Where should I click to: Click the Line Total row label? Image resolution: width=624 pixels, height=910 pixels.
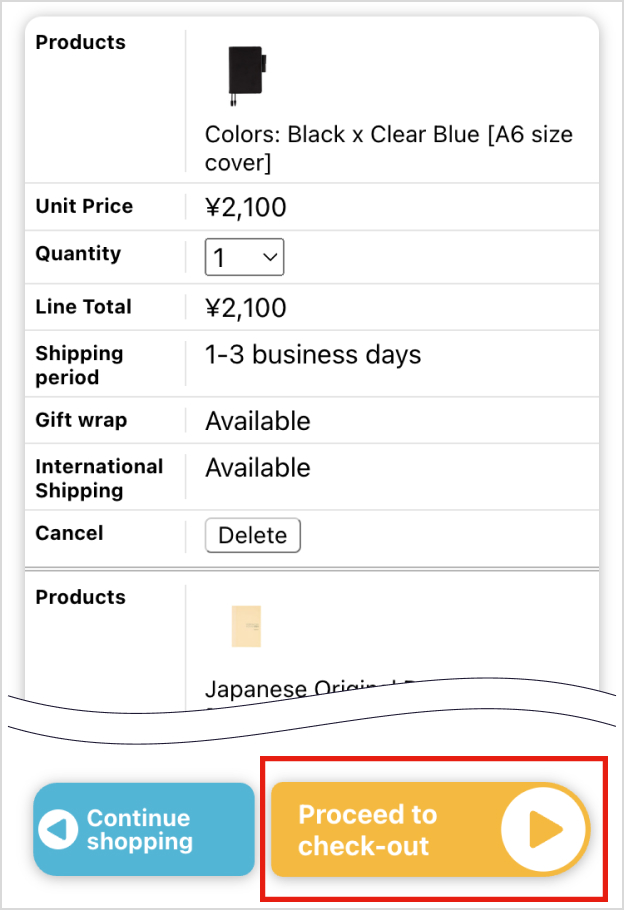pyautogui.click(x=83, y=307)
